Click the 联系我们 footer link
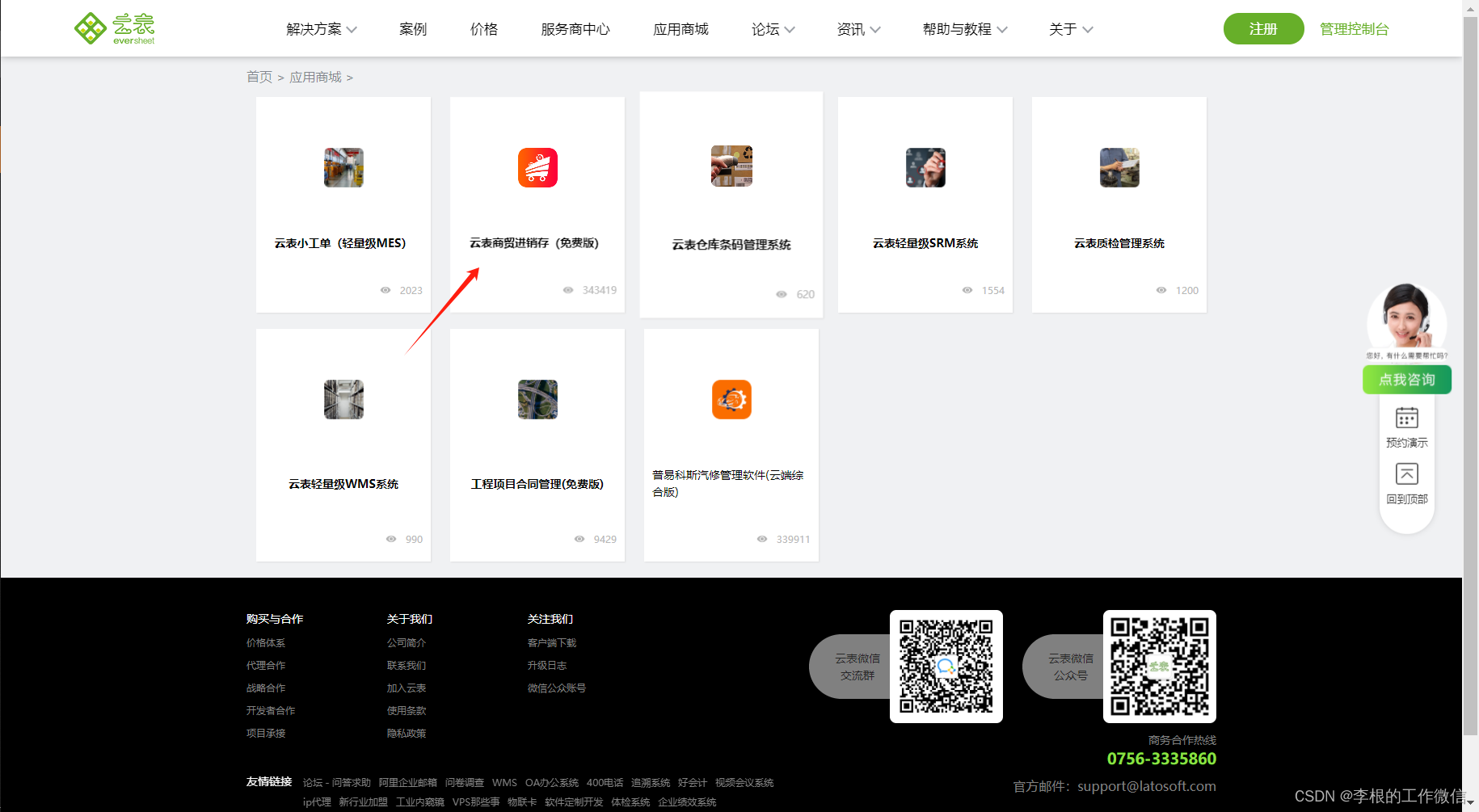Image resolution: width=1479 pixels, height=812 pixels. [x=407, y=666]
